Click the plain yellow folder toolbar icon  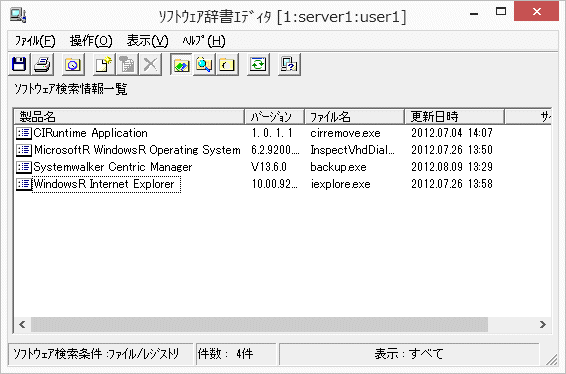(x=227, y=65)
